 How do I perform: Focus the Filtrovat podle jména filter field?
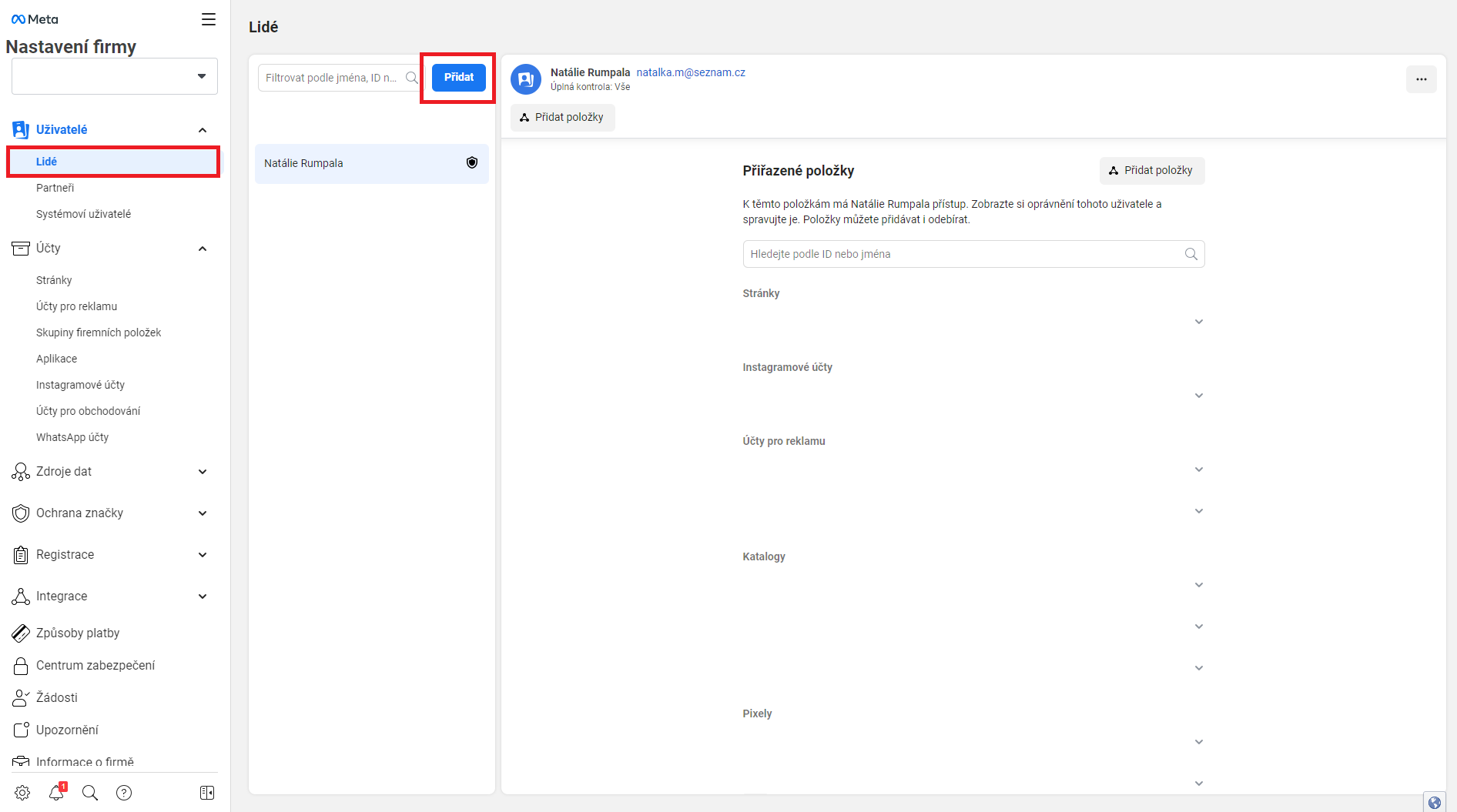tap(339, 78)
